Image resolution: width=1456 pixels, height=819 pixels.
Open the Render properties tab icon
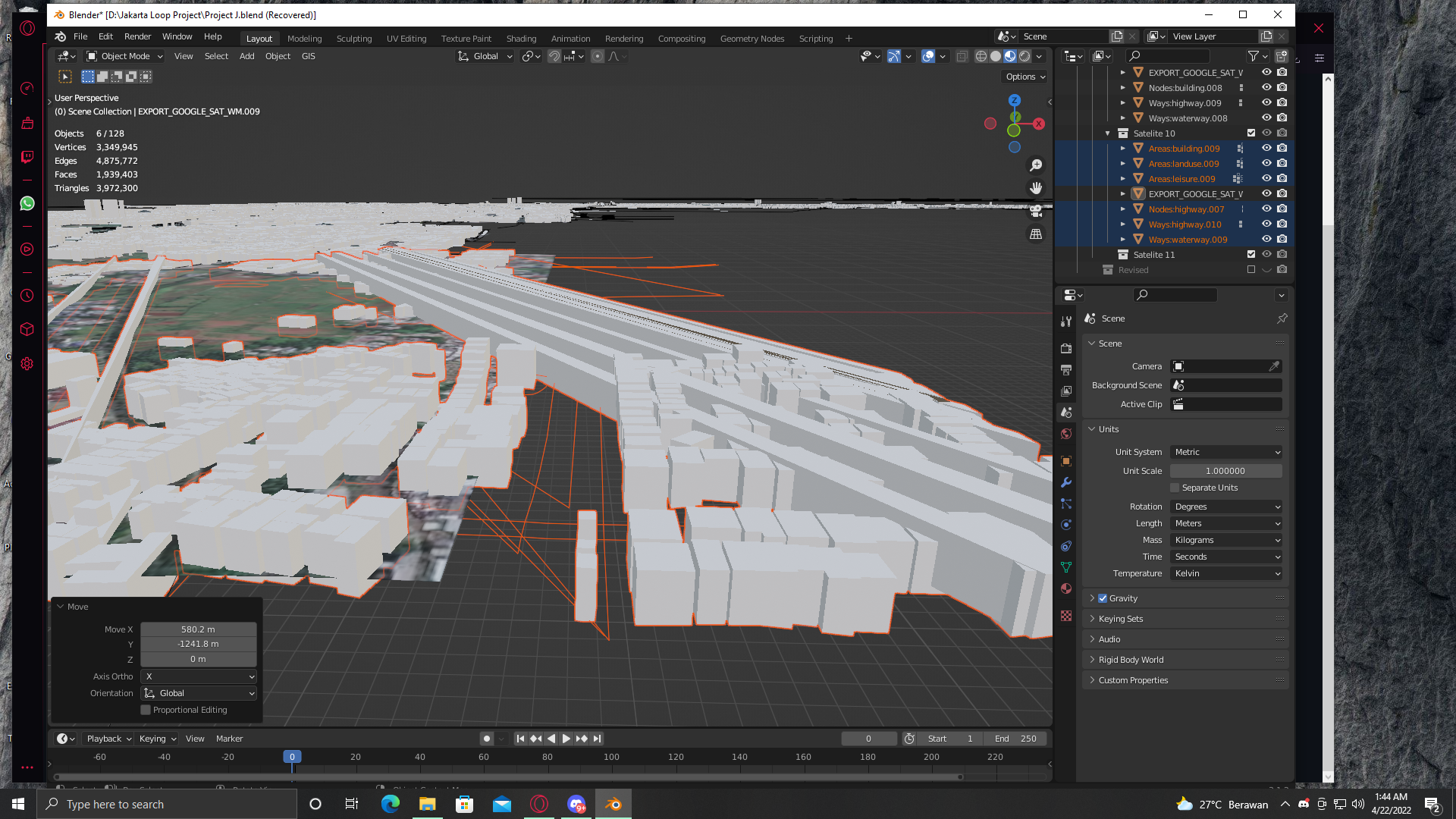1066,349
